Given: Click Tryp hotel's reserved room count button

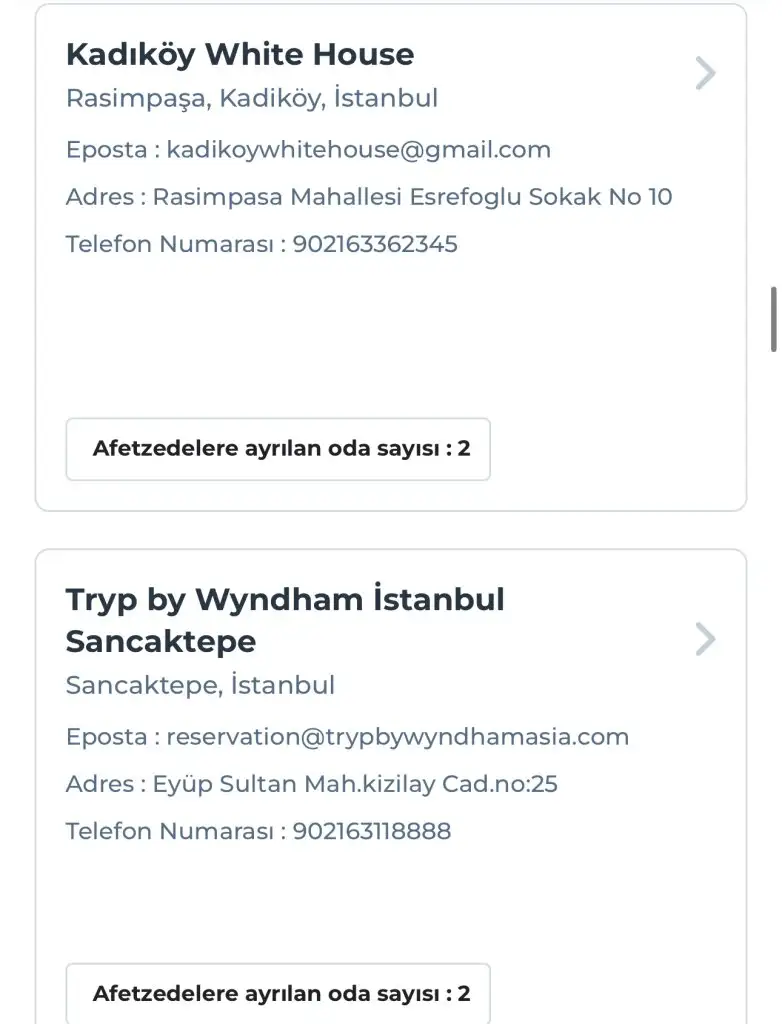Looking at the screenshot, I should (x=278, y=993).
